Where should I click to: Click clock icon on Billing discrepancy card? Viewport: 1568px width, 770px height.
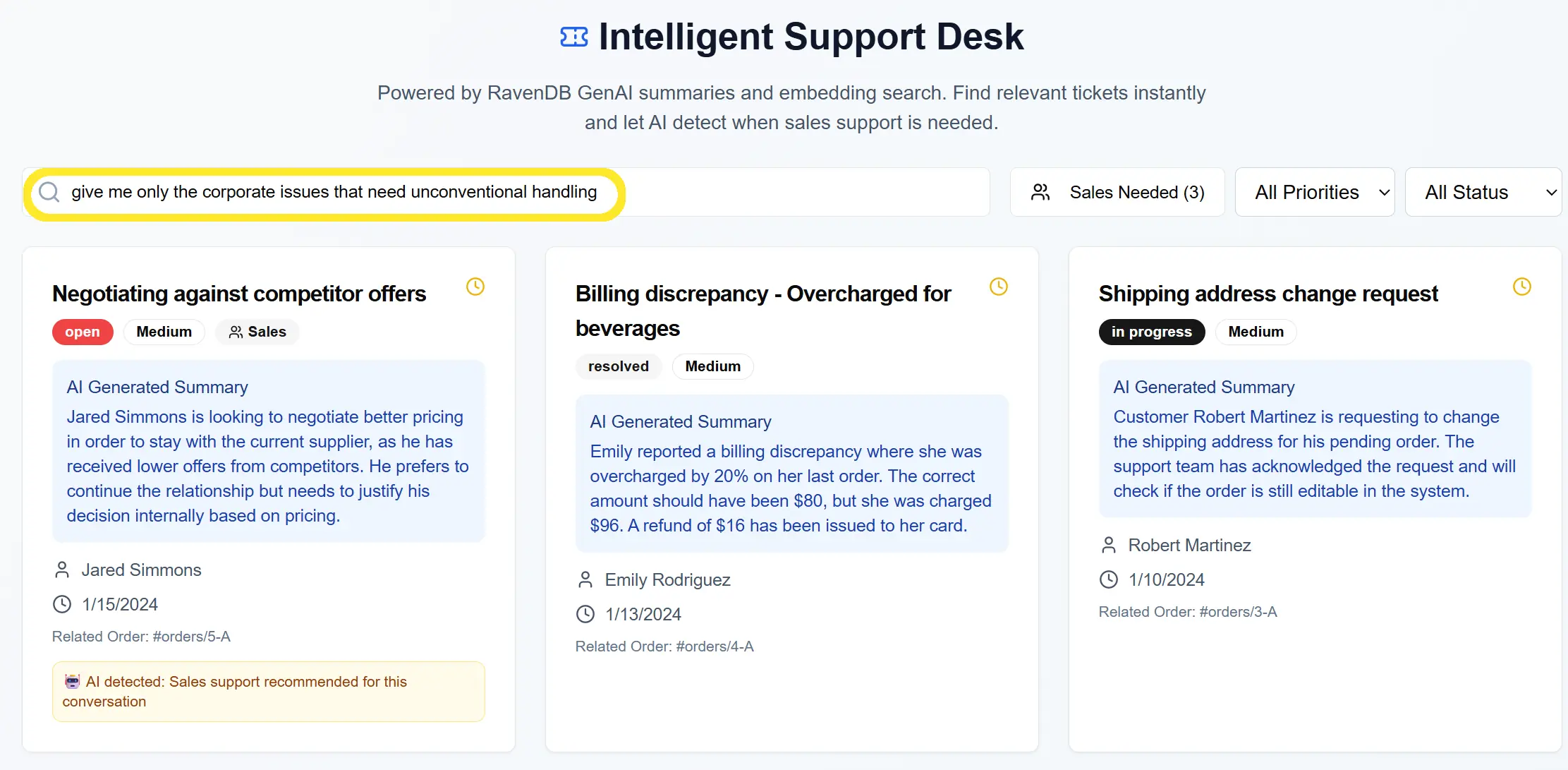(999, 287)
